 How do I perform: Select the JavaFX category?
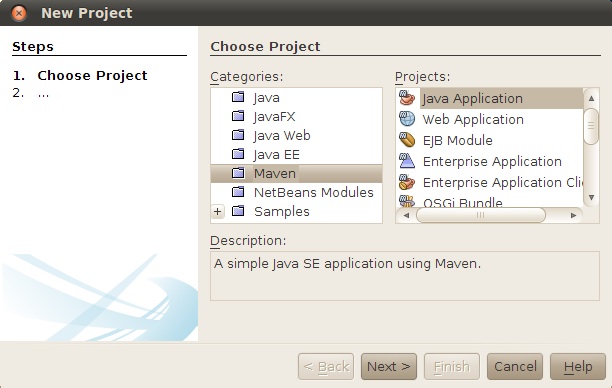pyautogui.click(x=274, y=116)
